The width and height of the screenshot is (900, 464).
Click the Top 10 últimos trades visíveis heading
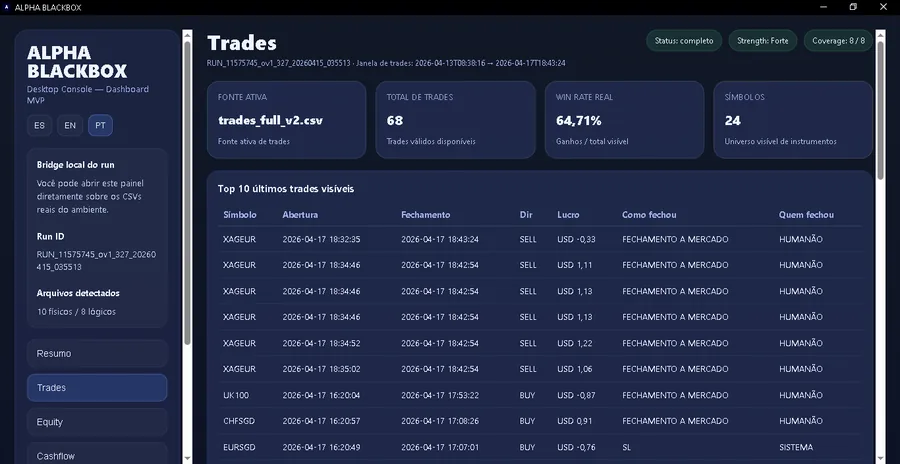286,189
